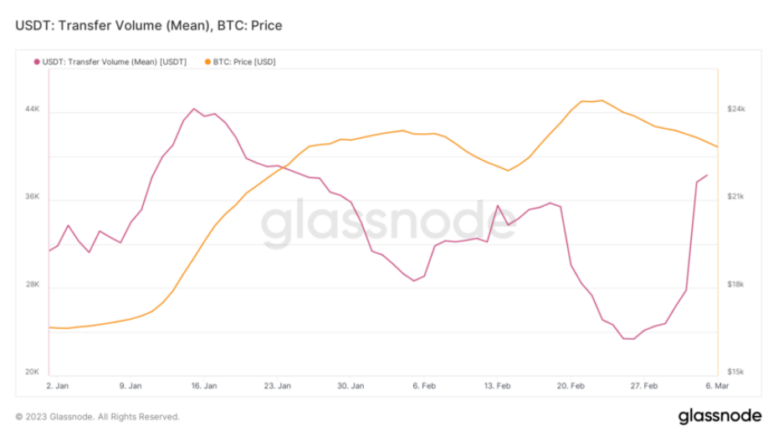Click the pink USDT legend dot

(x=37, y=62)
